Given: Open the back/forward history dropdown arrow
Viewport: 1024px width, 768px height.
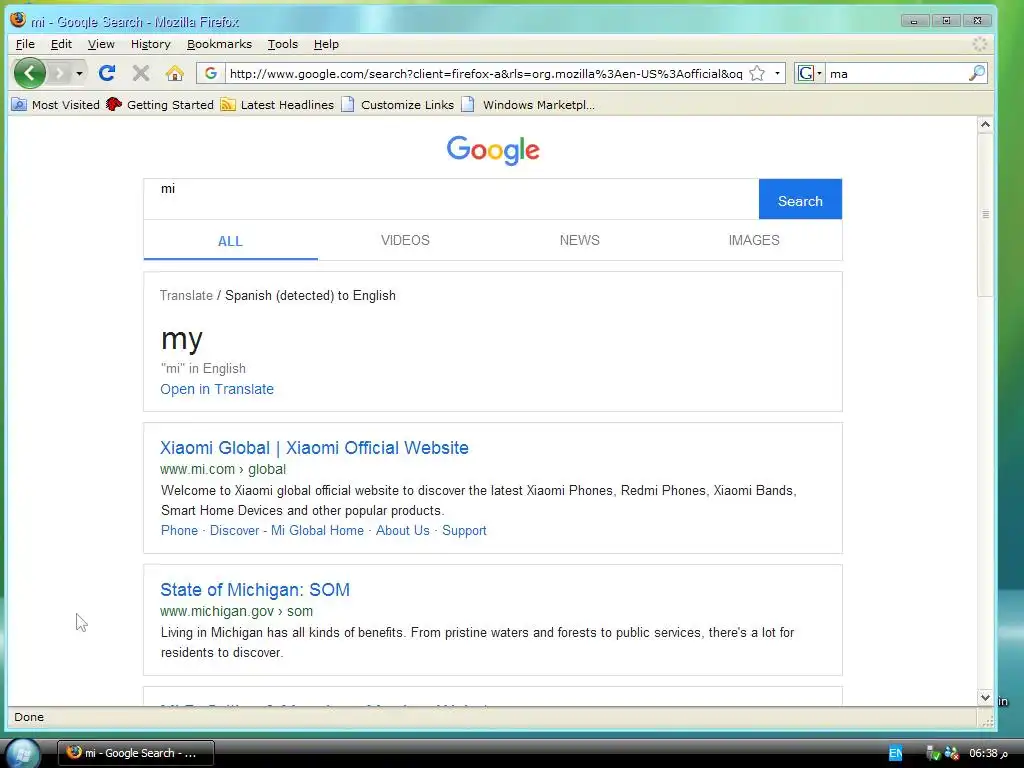Looking at the screenshot, I should tap(79, 73).
